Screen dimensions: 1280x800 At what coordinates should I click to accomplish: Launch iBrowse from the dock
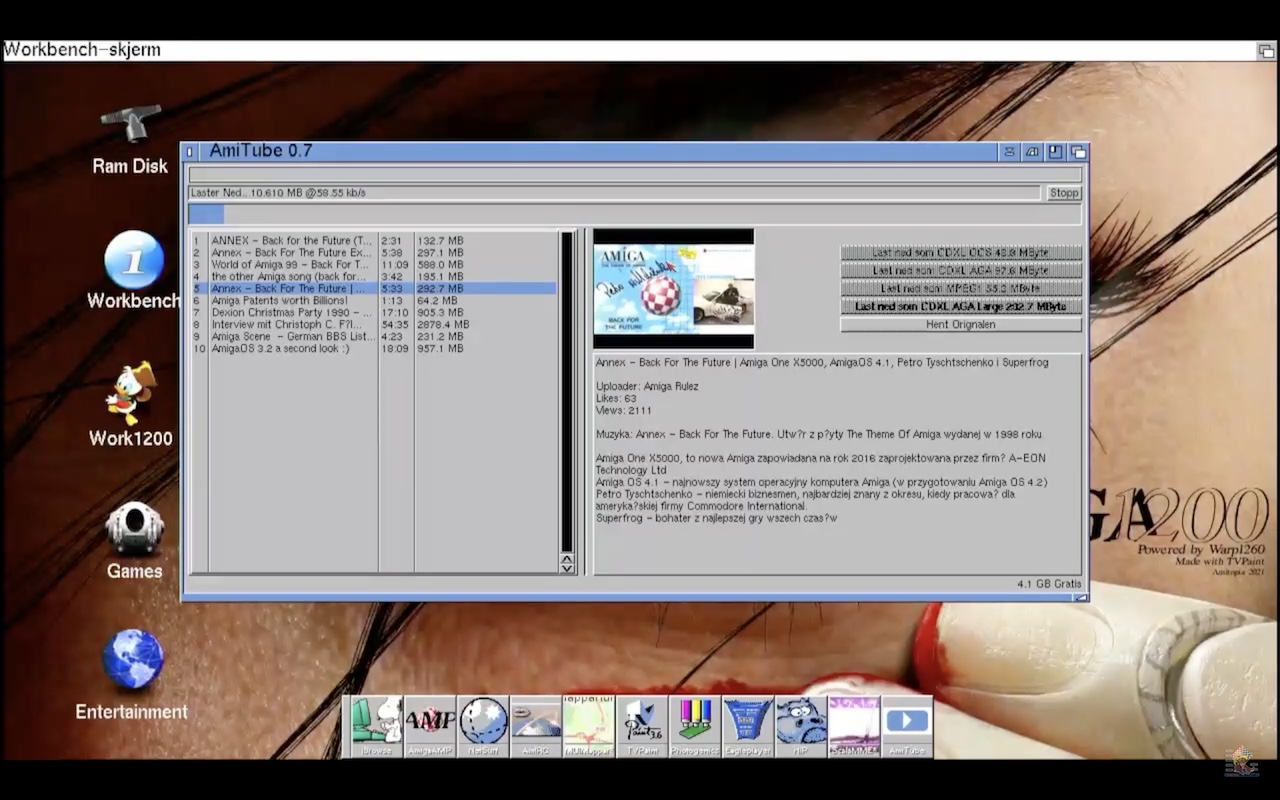377,726
